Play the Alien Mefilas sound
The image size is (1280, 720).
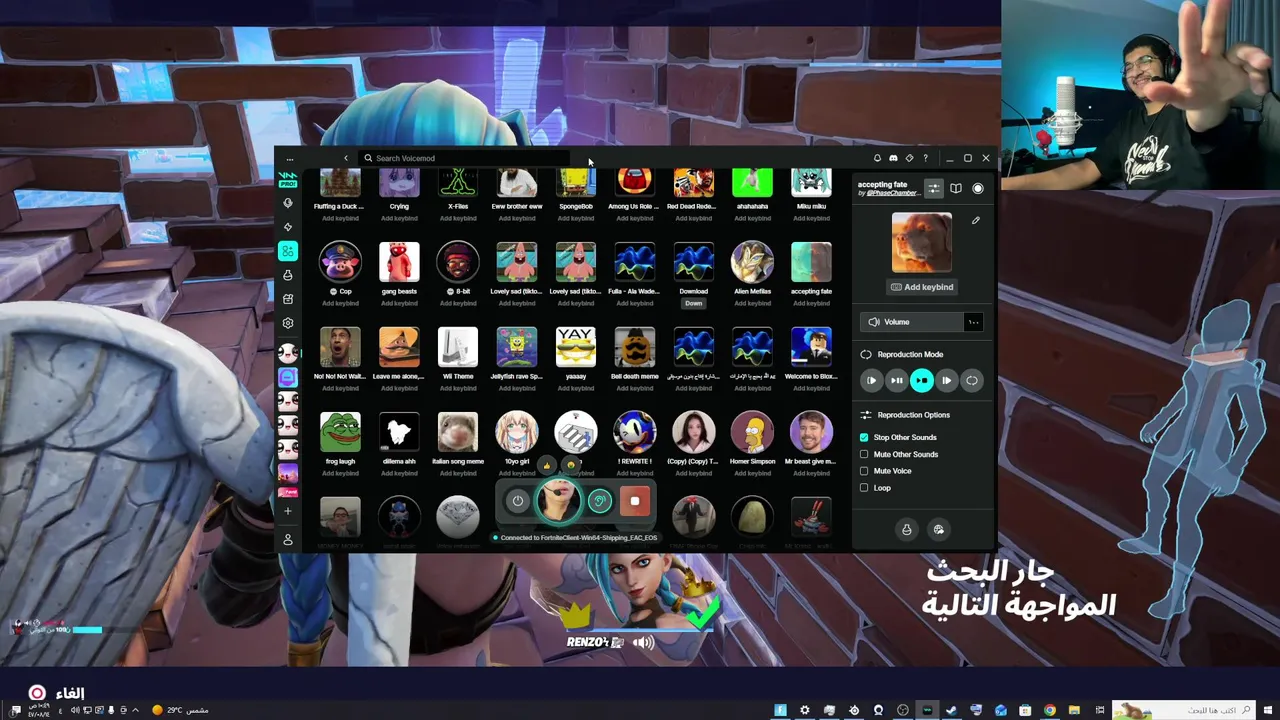pyautogui.click(x=752, y=262)
